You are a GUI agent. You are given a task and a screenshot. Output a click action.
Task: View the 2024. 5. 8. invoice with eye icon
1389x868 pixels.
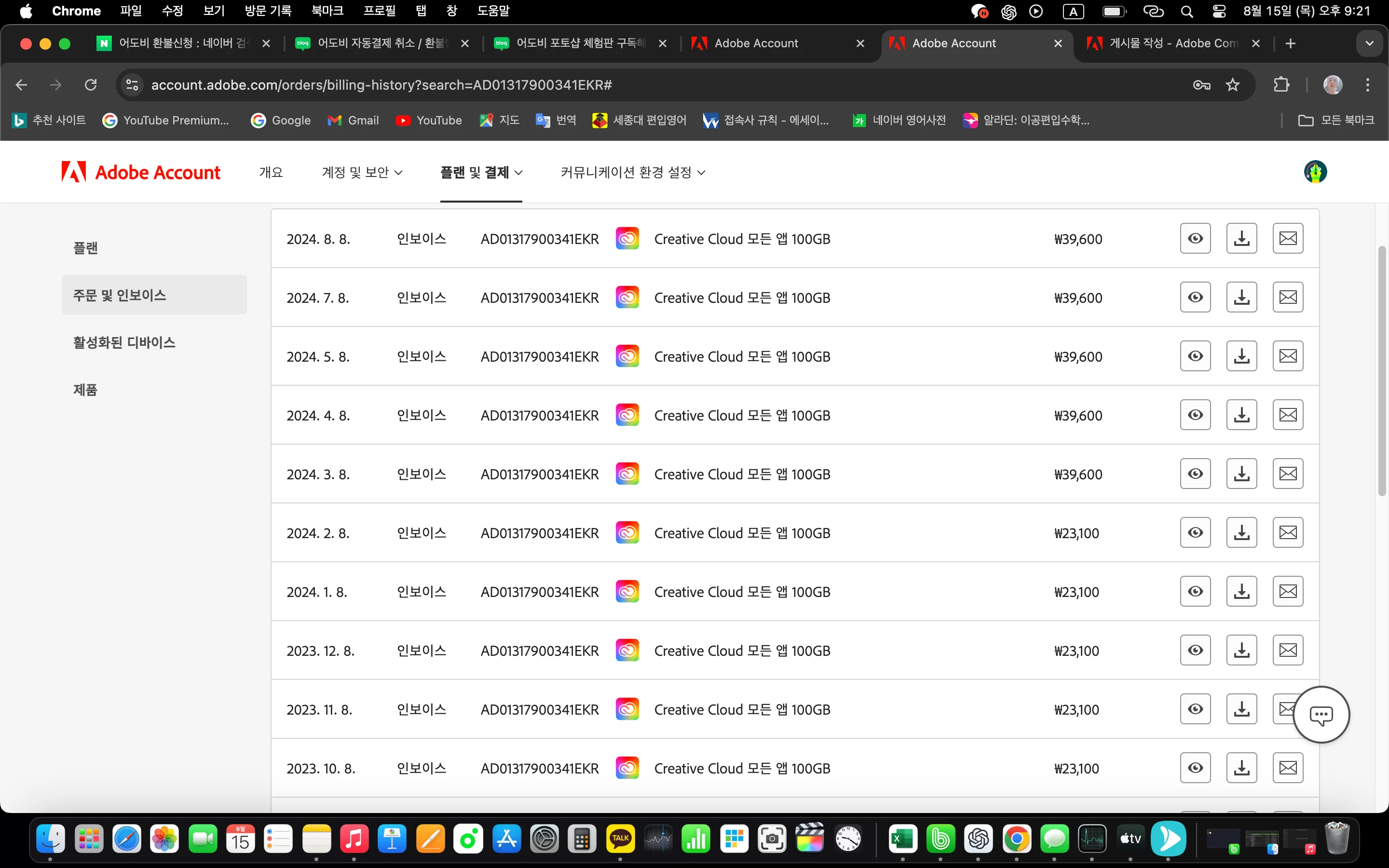point(1195,356)
